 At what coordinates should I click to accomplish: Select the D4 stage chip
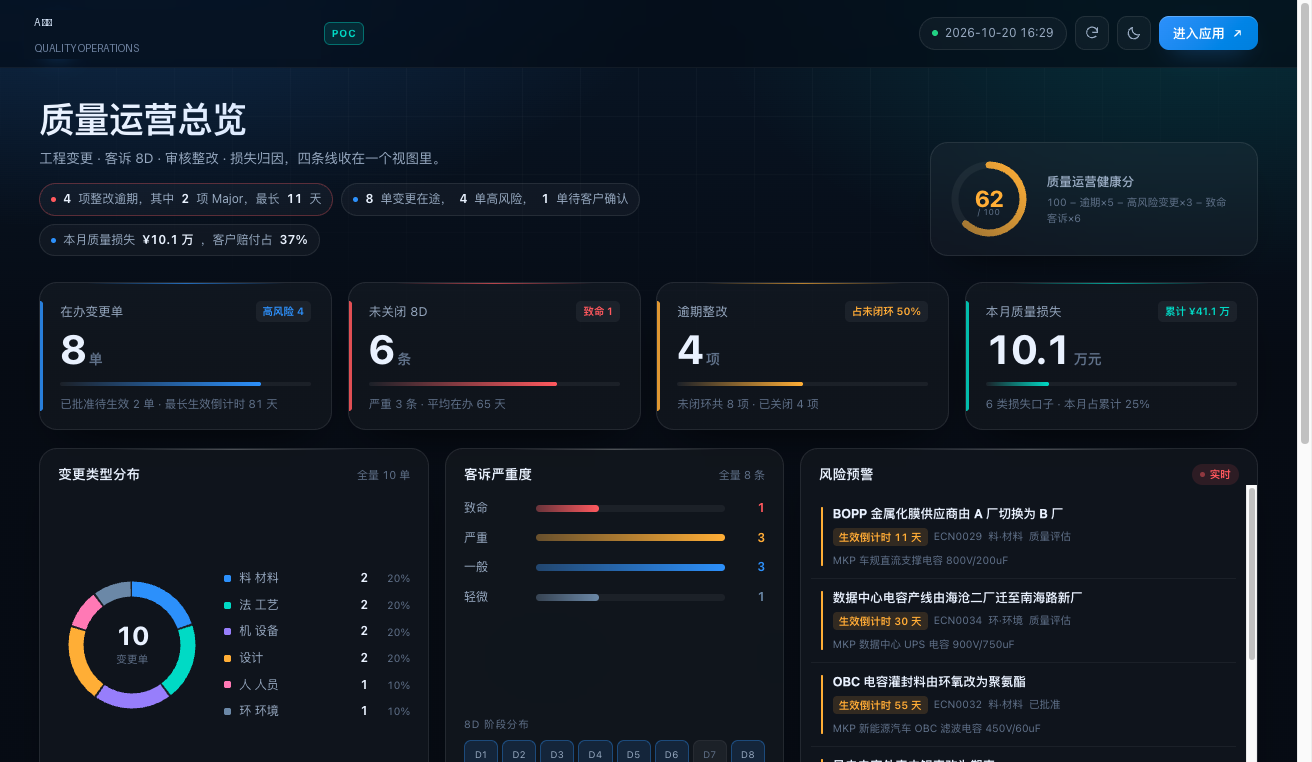[x=595, y=752]
